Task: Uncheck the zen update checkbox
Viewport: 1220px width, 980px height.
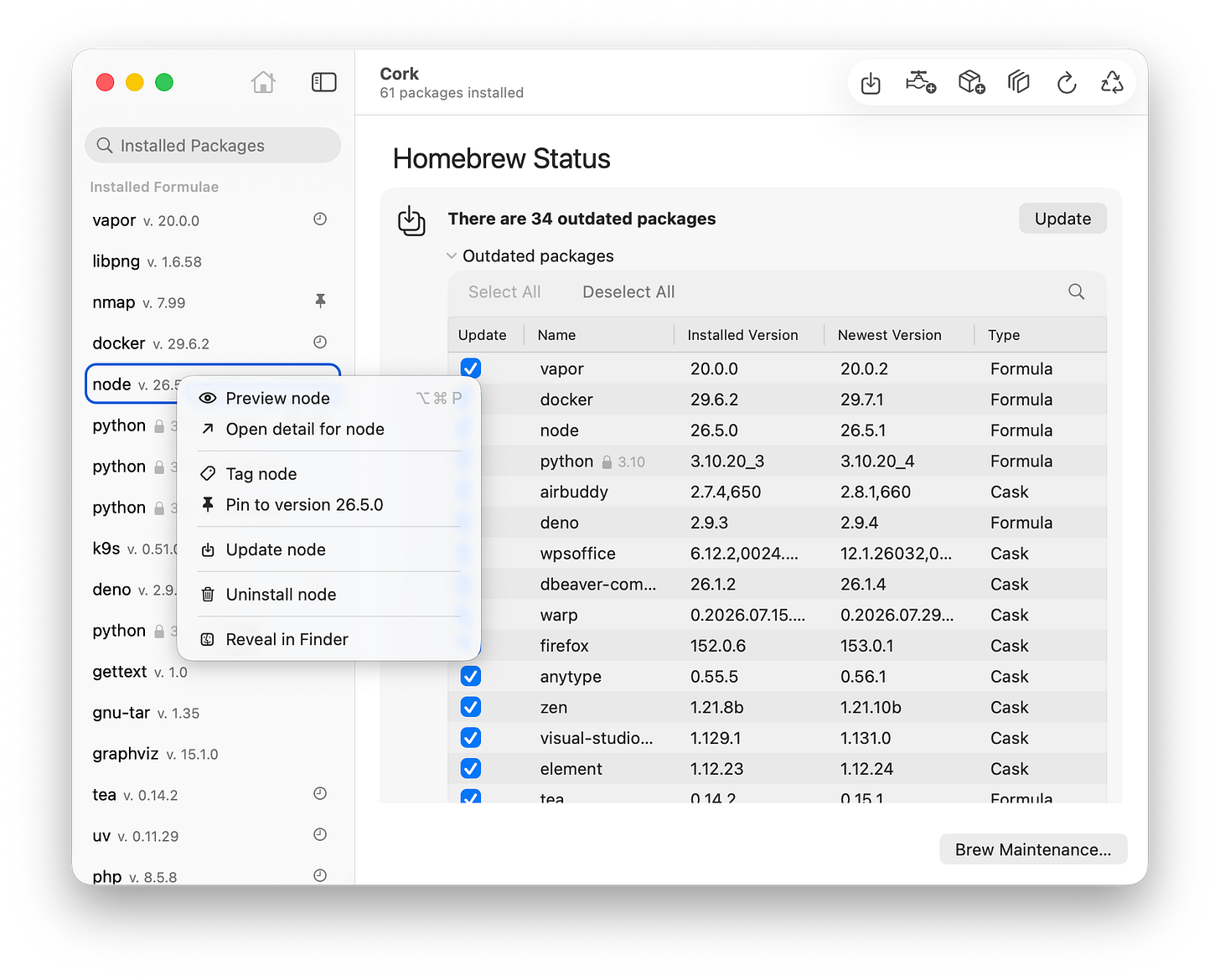Action: 471,707
